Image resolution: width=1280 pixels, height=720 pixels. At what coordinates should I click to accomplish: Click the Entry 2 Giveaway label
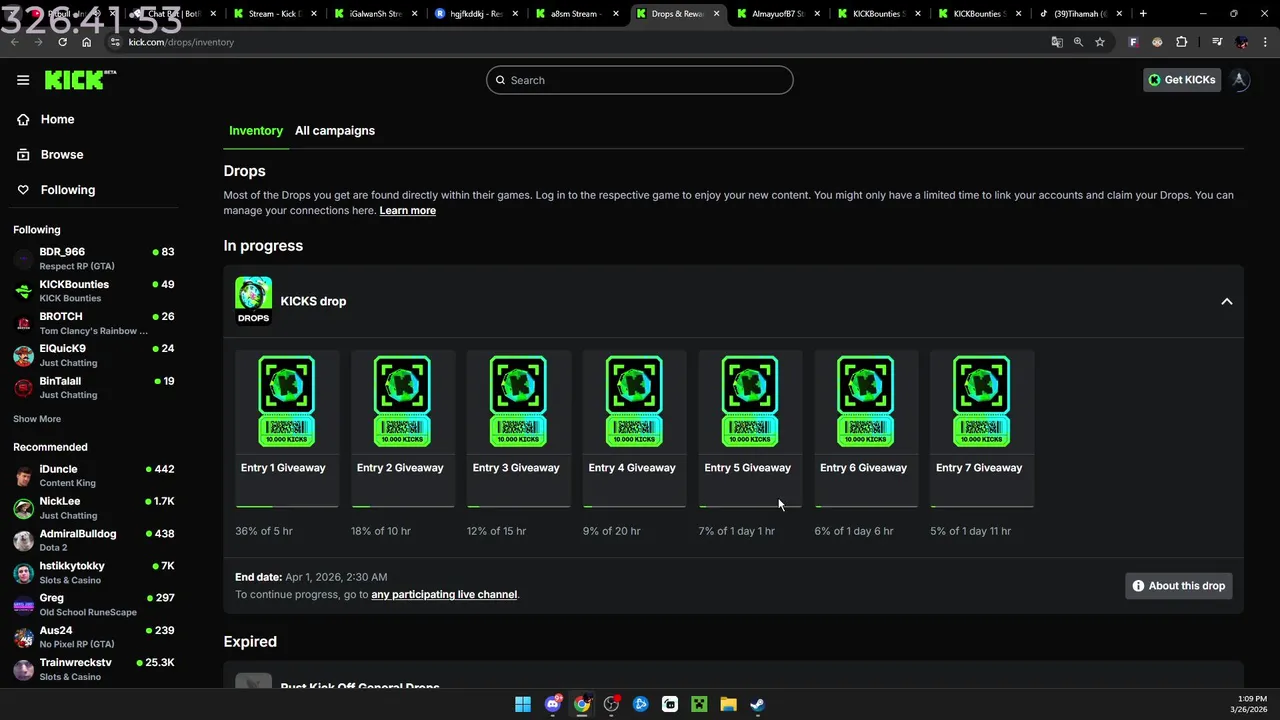[400, 468]
